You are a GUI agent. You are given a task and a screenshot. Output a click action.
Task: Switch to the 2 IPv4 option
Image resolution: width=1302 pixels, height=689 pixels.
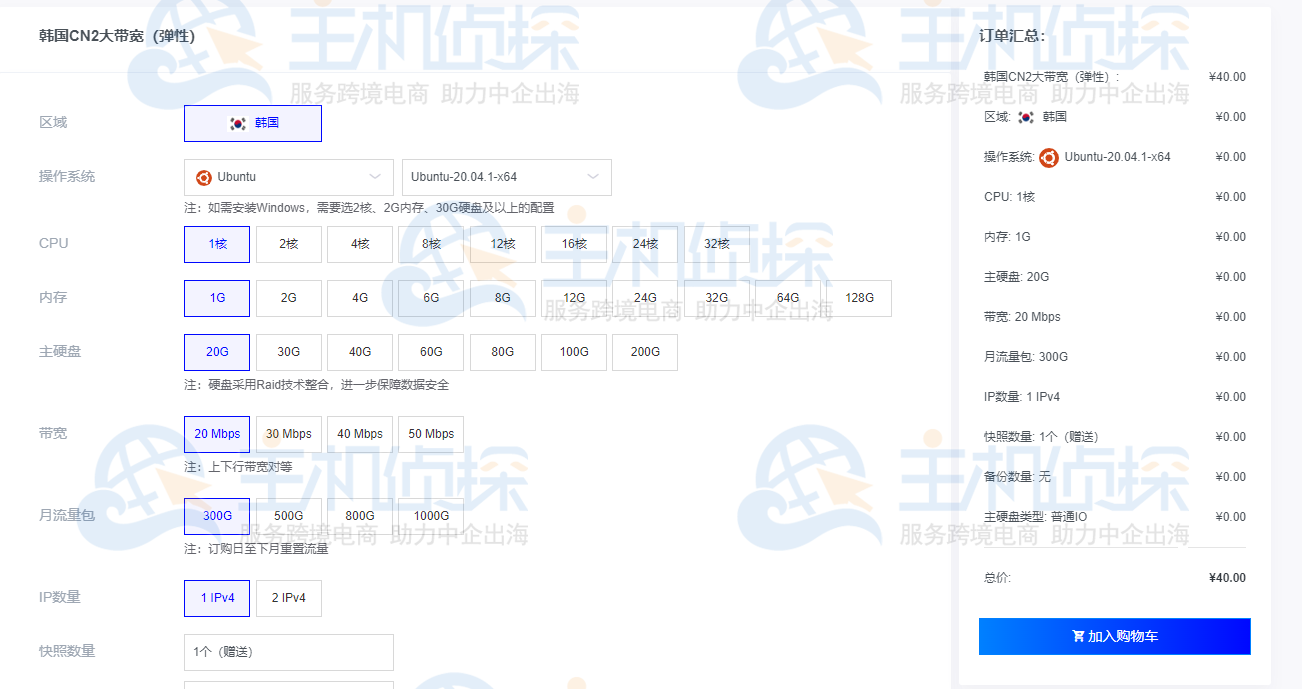pyautogui.click(x=288, y=598)
